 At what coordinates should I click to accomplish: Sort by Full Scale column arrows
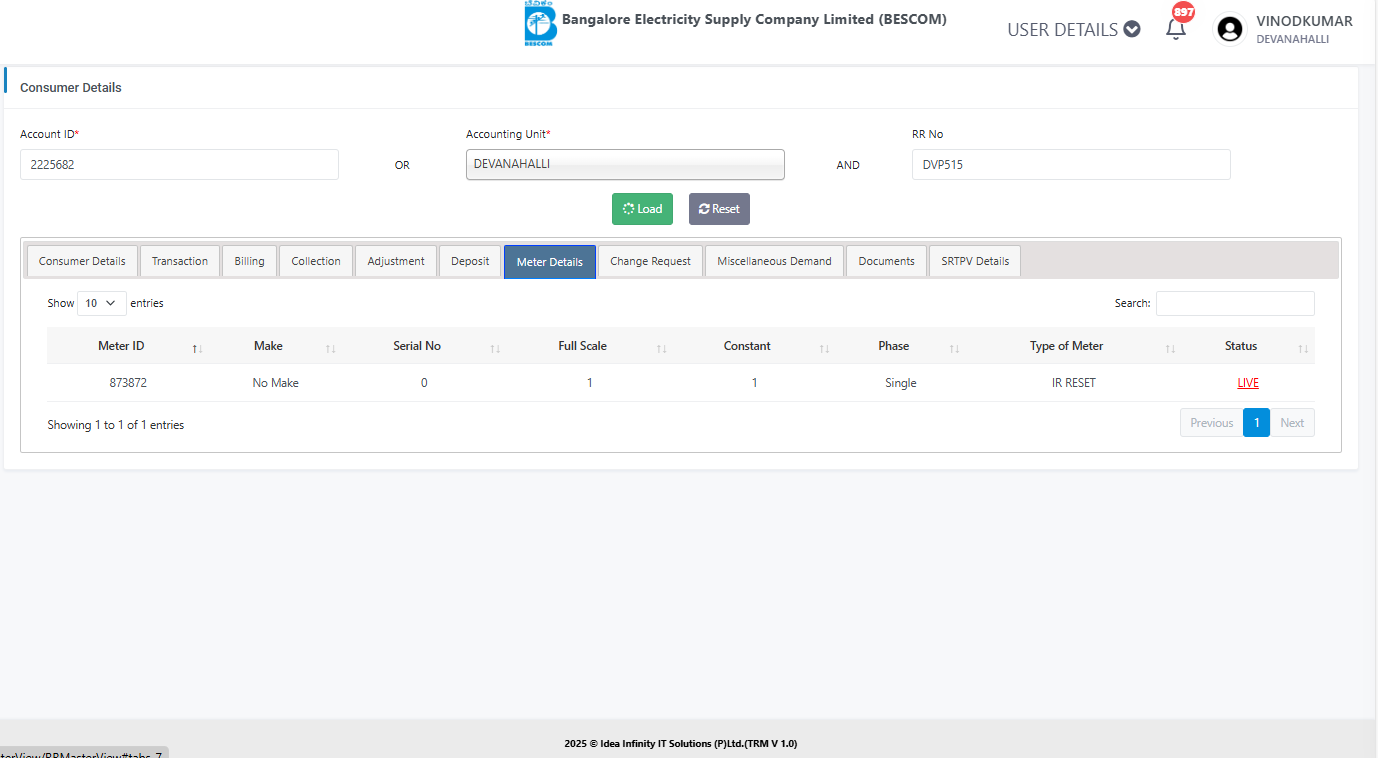(662, 348)
